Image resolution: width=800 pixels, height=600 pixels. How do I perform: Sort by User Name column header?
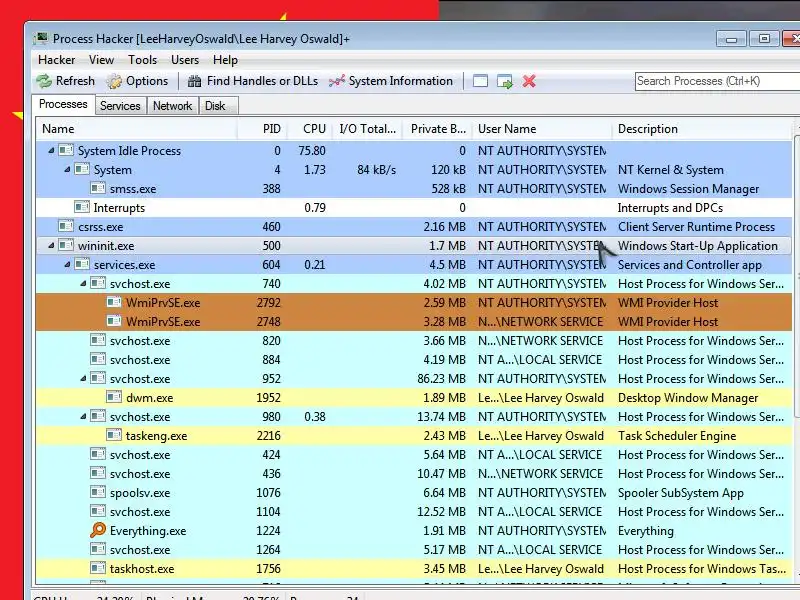pyautogui.click(x=542, y=129)
